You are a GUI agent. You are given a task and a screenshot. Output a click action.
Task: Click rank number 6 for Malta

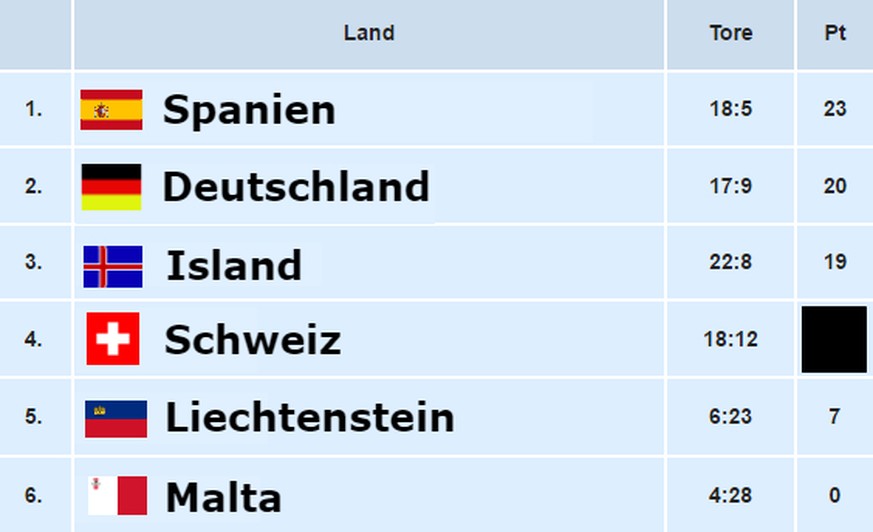[33, 495]
